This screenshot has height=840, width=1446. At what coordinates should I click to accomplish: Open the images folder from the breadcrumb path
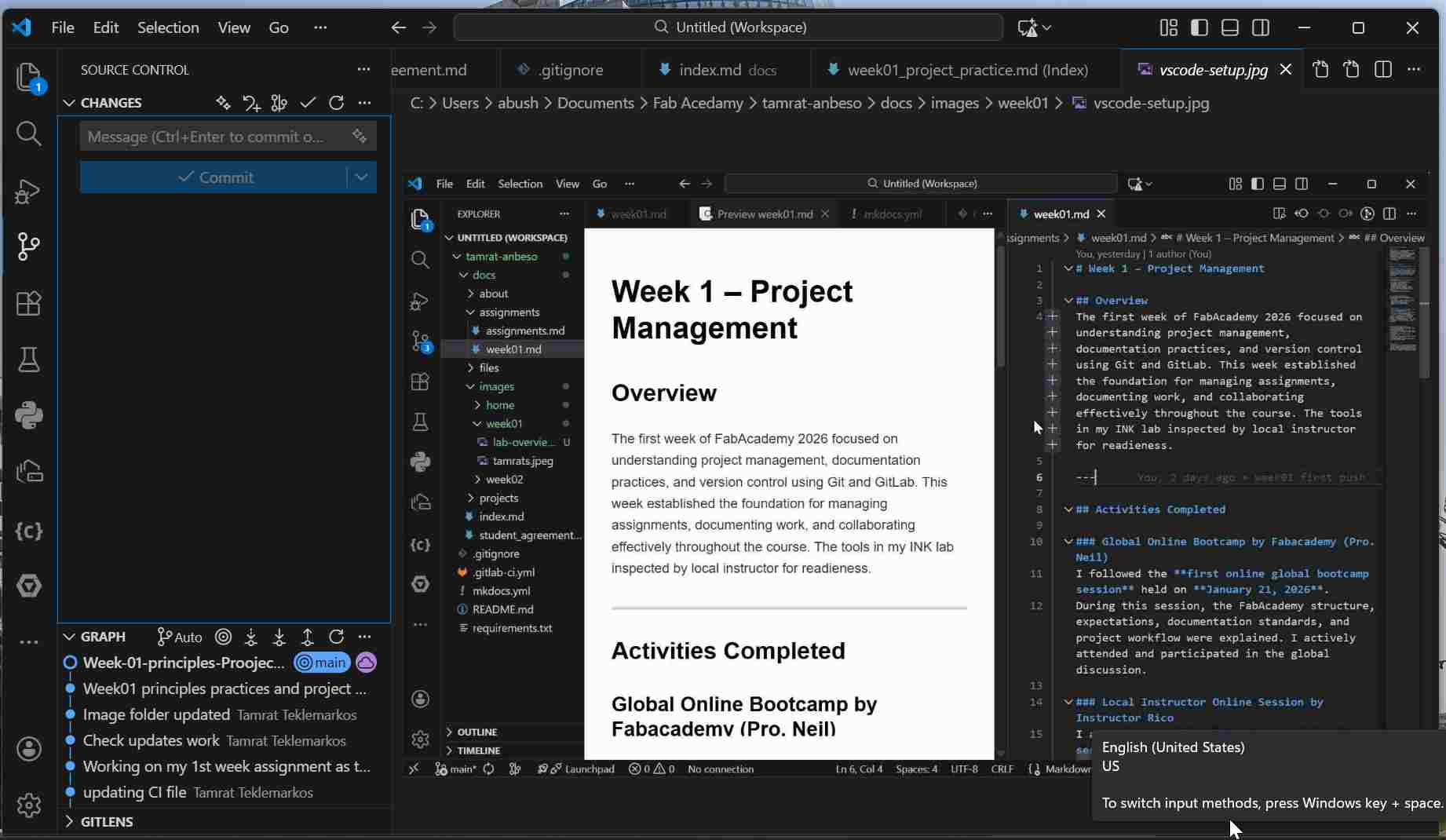[955, 103]
